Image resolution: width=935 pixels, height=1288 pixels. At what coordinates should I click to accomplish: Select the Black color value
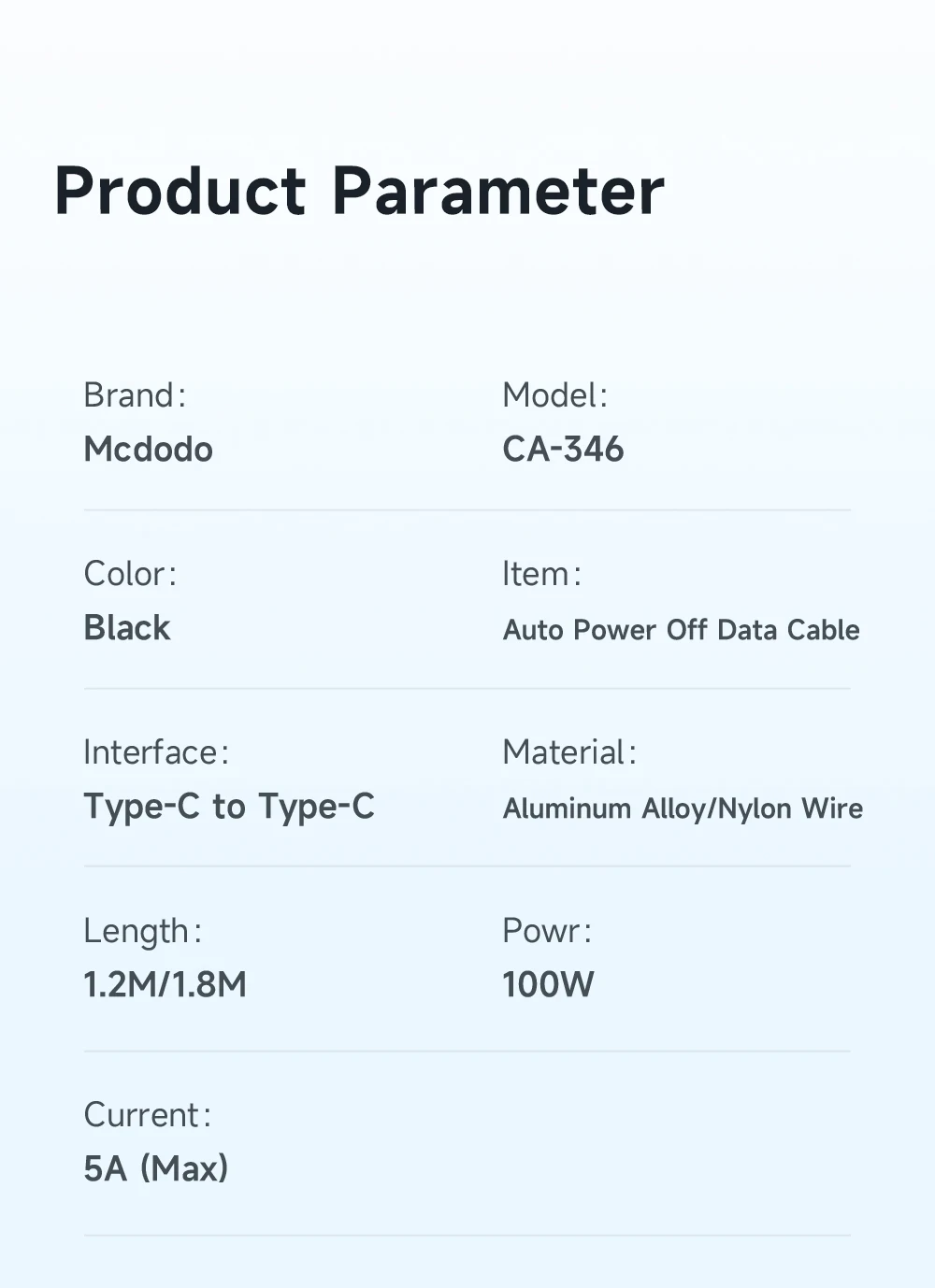click(127, 628)
